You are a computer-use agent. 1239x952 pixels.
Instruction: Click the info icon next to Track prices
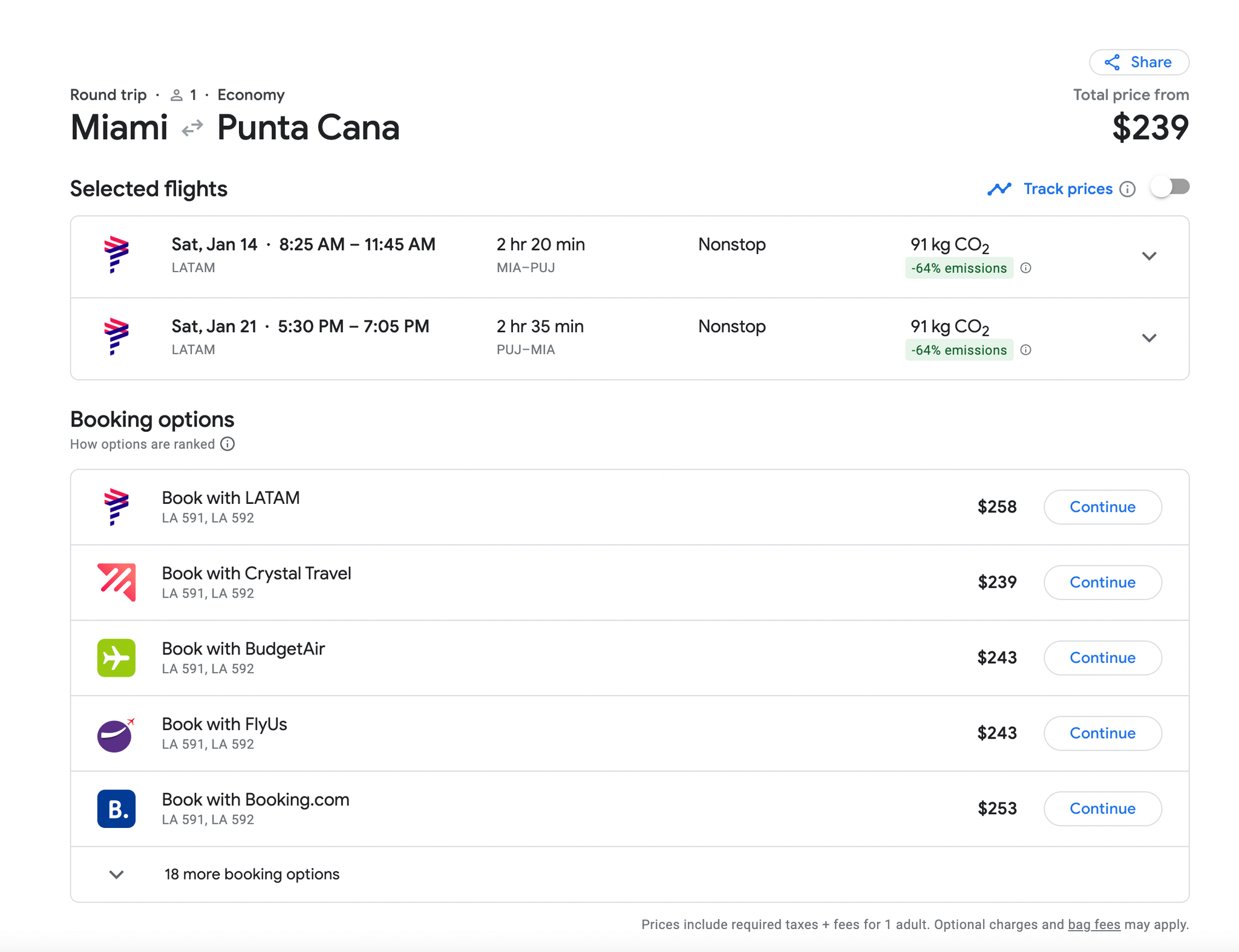pyautogui.click(x=1129, y=189)
